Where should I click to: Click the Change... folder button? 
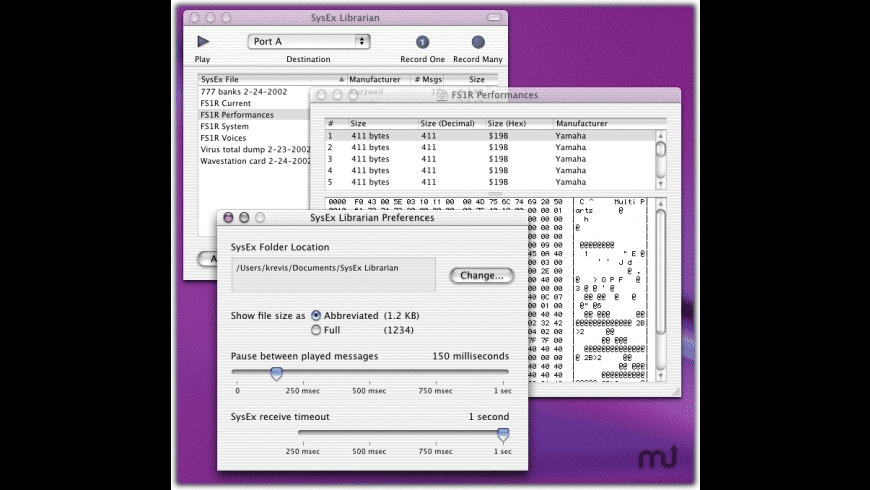(x=481, y=275)
